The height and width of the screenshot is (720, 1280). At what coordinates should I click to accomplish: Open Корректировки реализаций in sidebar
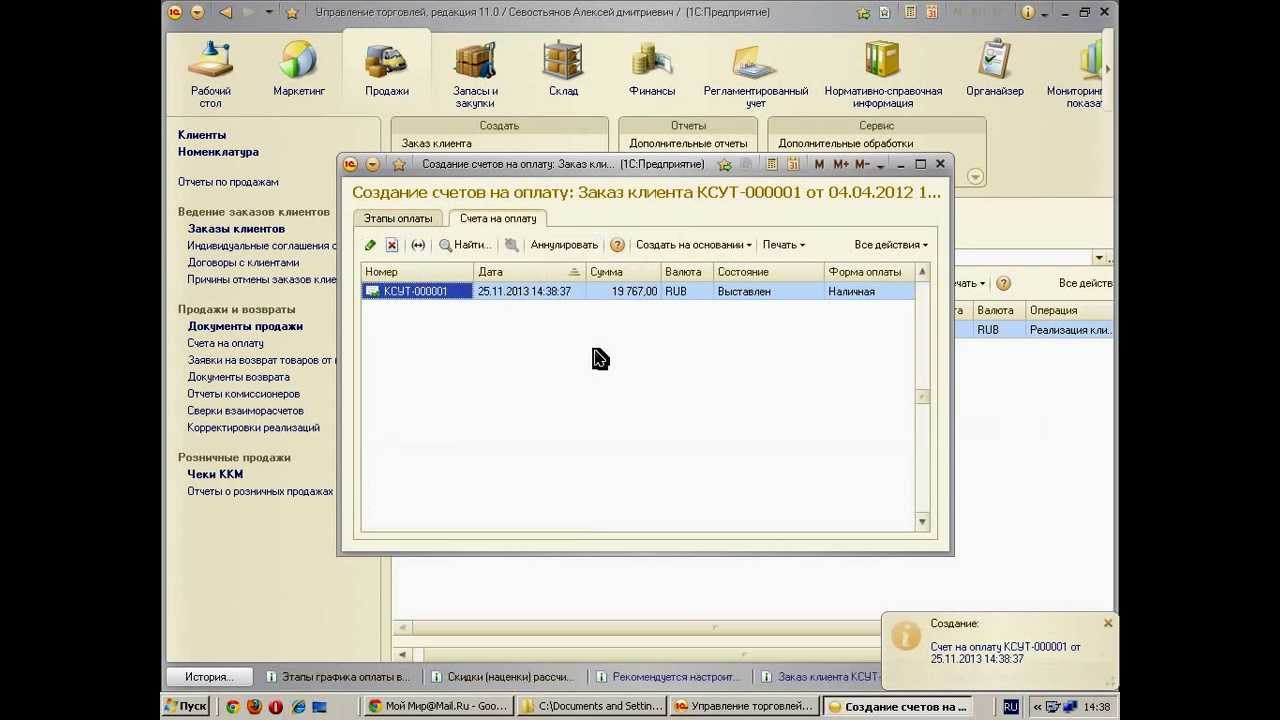click(253, 428)
